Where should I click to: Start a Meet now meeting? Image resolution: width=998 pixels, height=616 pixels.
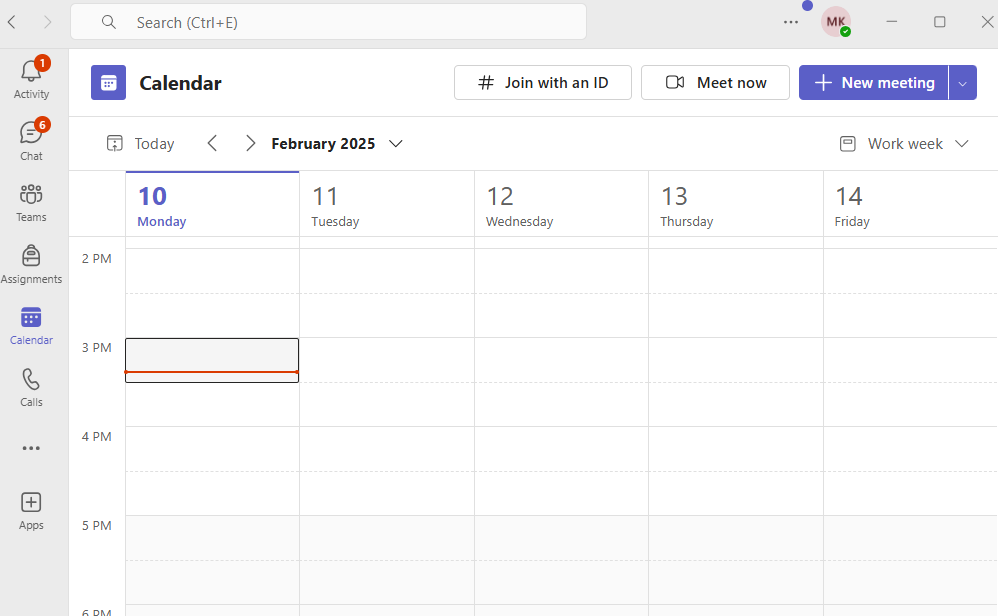point(715,83)
